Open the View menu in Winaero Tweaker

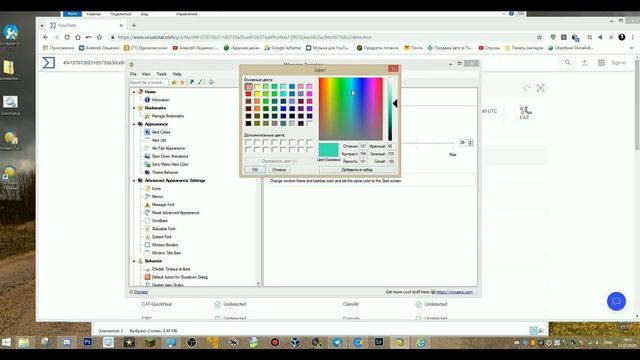click(x=146, y=74)
